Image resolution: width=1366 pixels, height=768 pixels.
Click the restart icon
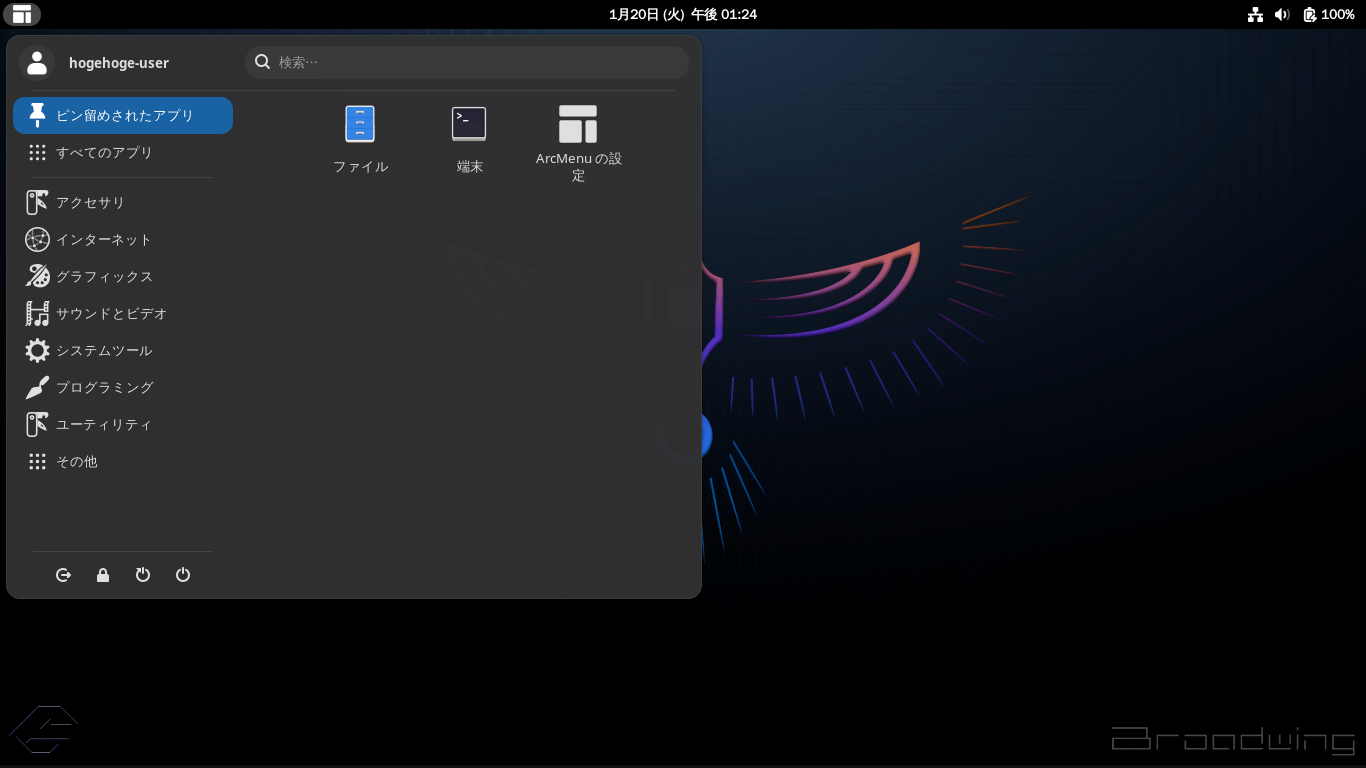click(x=143, y=575)
